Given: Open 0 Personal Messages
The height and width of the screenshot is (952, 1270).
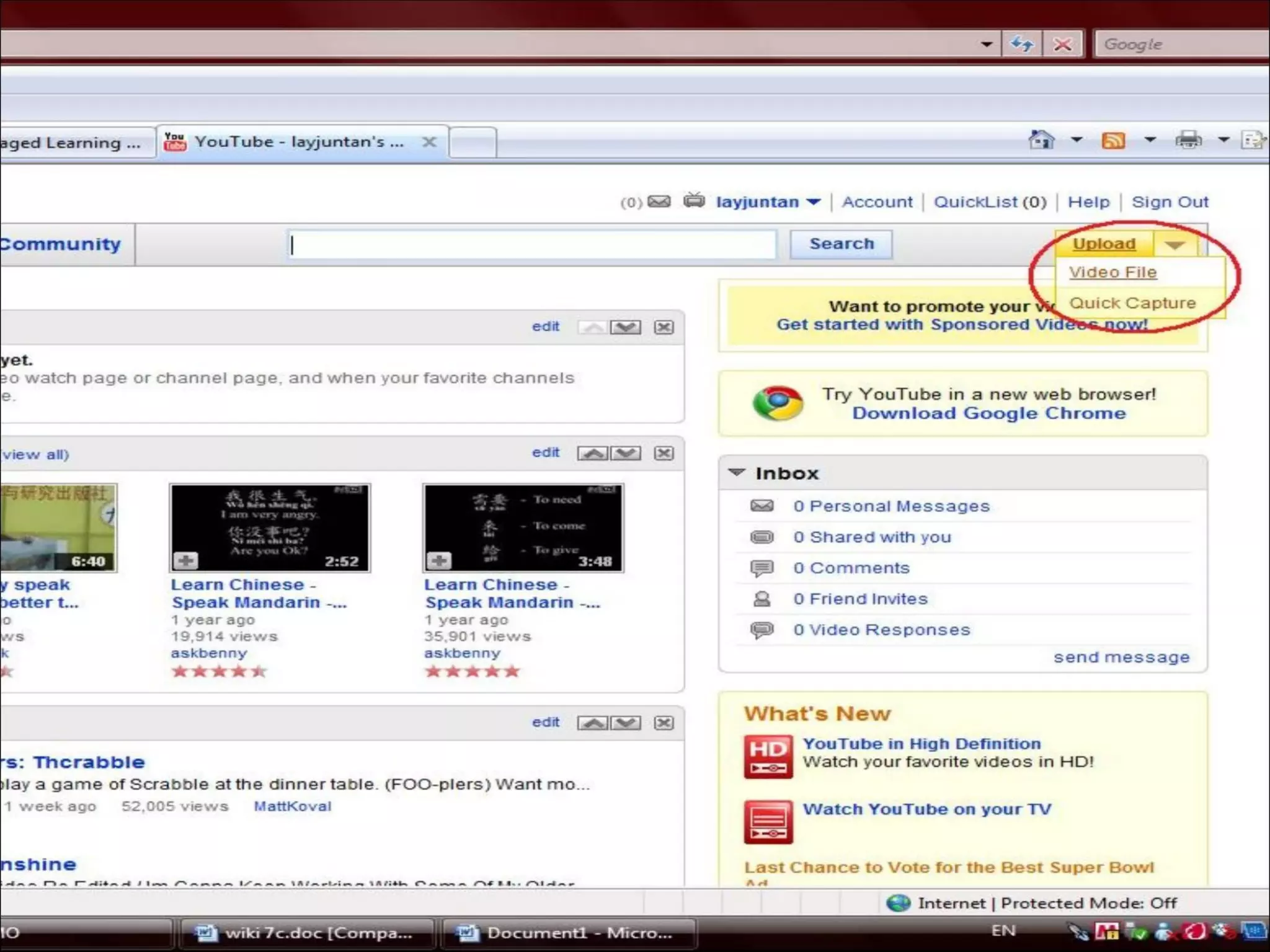Looking at the screenshot, I should [x=891, y=506].
